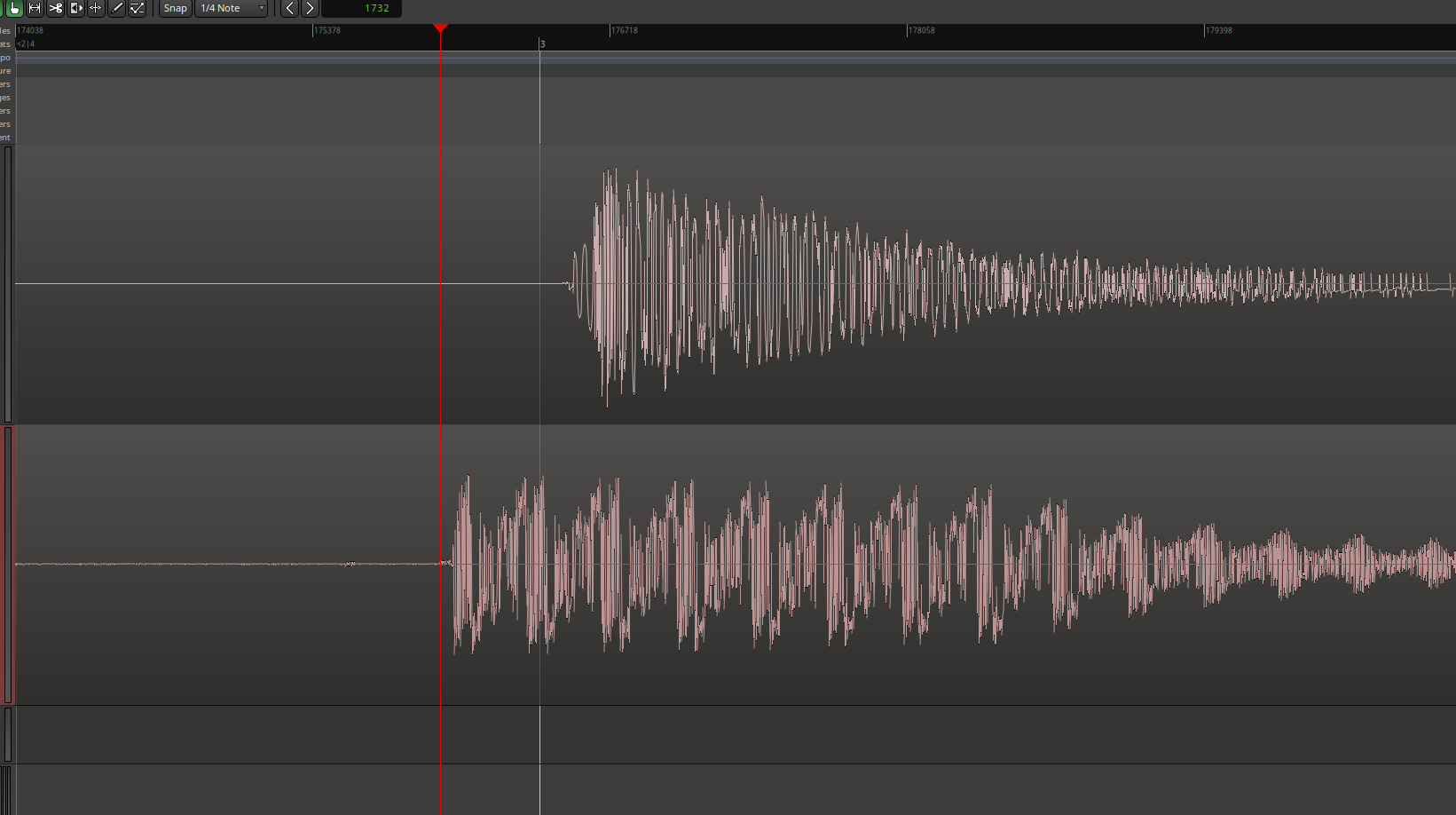
Task: Select the pencil Draw tool
Action: pyautogui.click(x=116, y=8)
